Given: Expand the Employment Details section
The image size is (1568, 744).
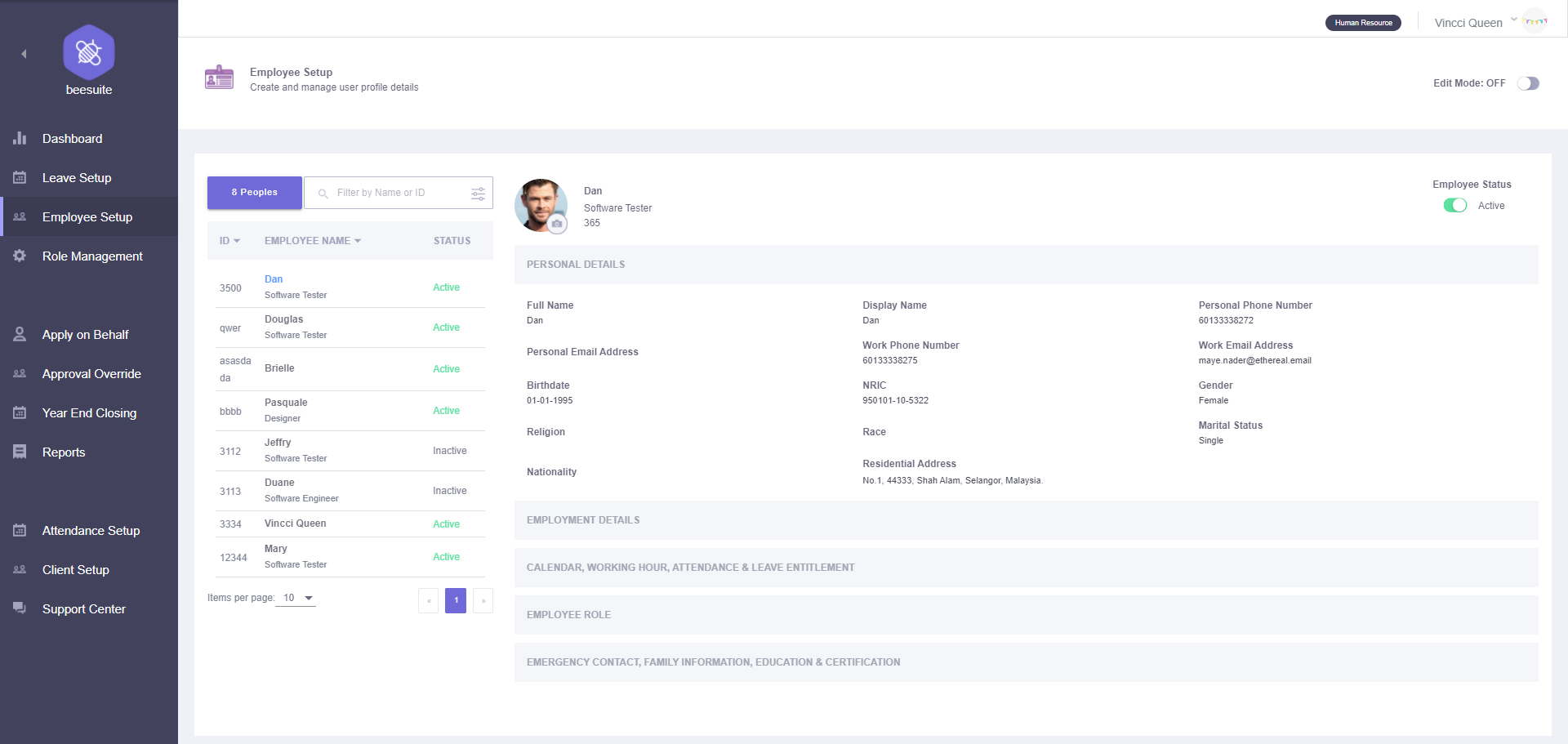Looking at the screenshot, I should (1026, 520).
